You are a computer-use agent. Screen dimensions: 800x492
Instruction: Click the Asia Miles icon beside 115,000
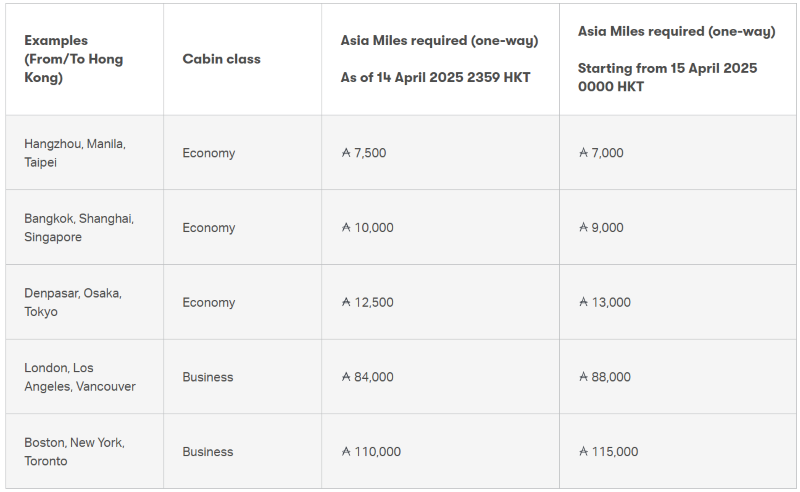tap(584, 452)
